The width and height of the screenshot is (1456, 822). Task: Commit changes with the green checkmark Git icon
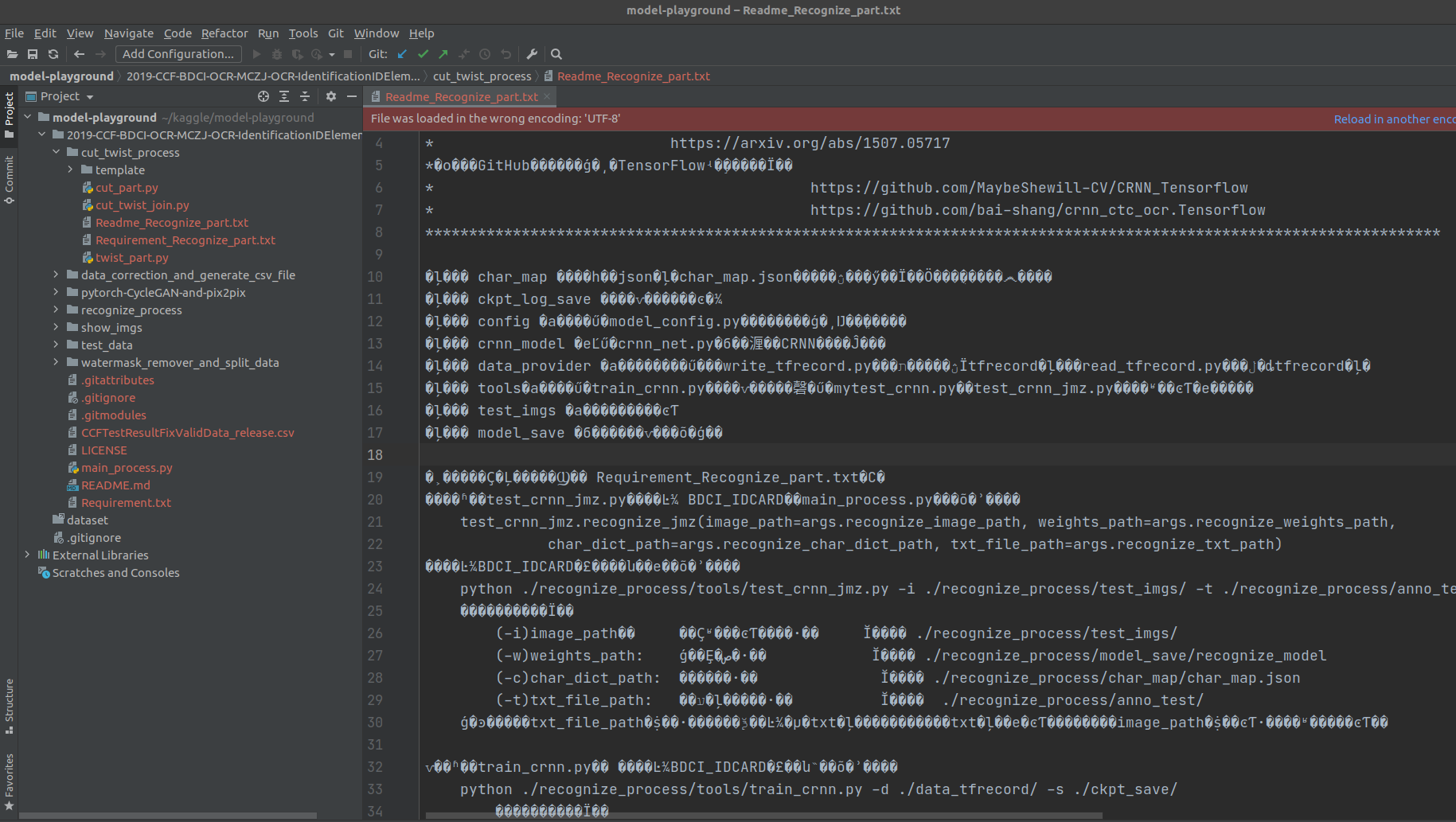[422, 54]
